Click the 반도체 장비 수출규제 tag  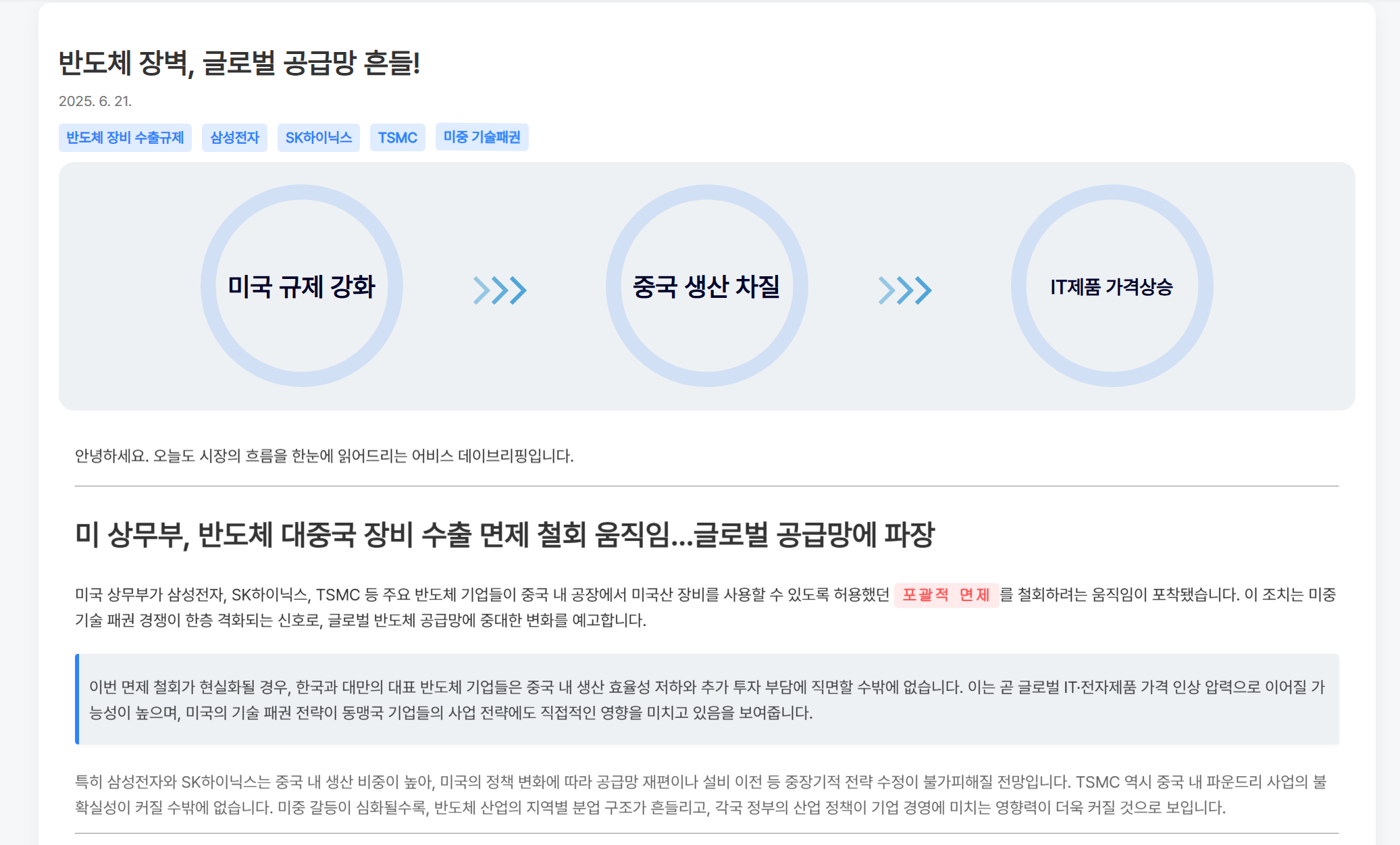point(125,138)
